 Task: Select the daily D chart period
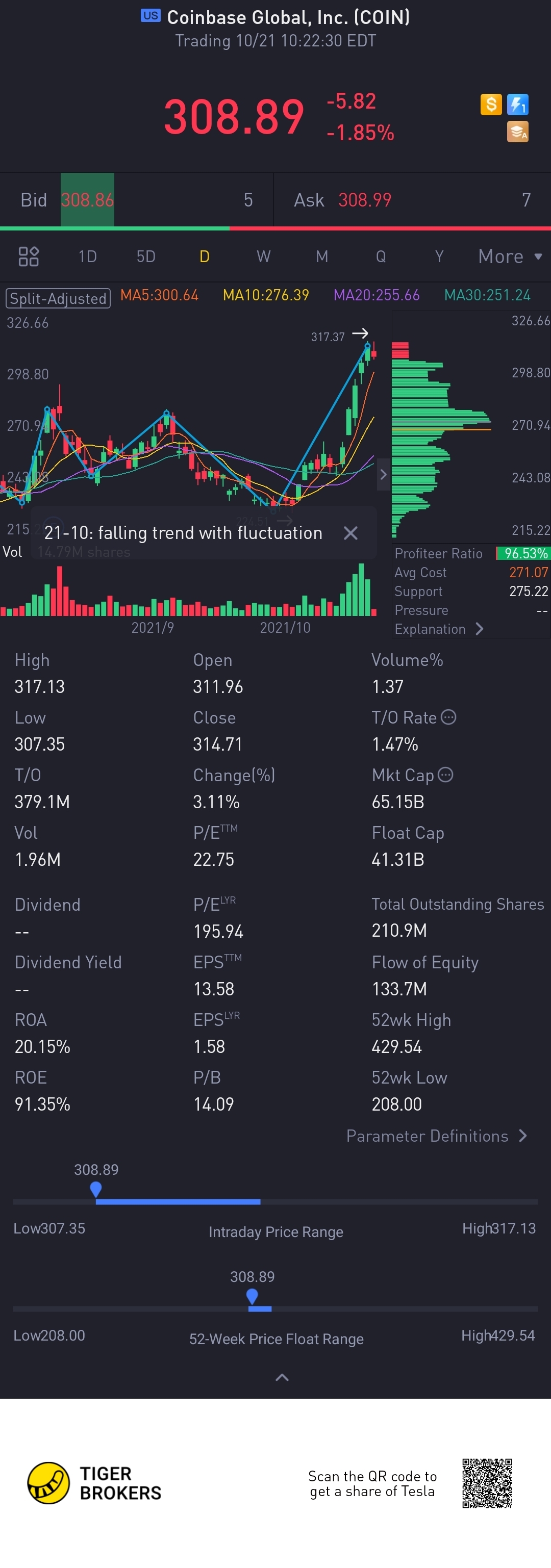(205, 256)
